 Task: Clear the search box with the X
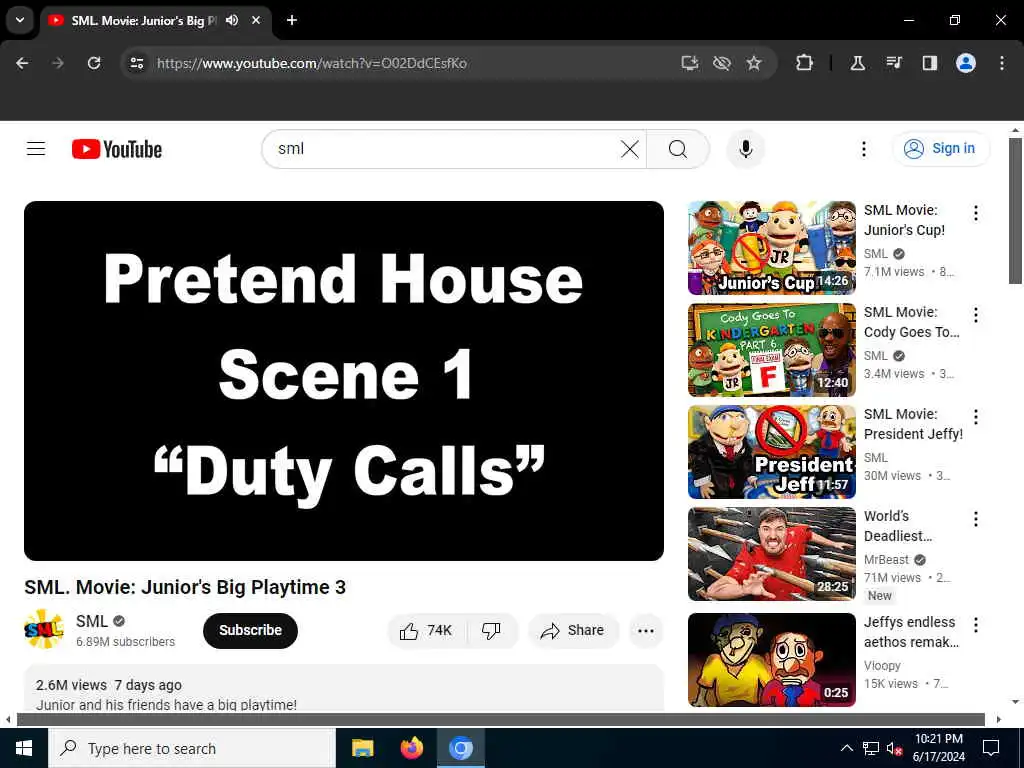pos(630,149)
